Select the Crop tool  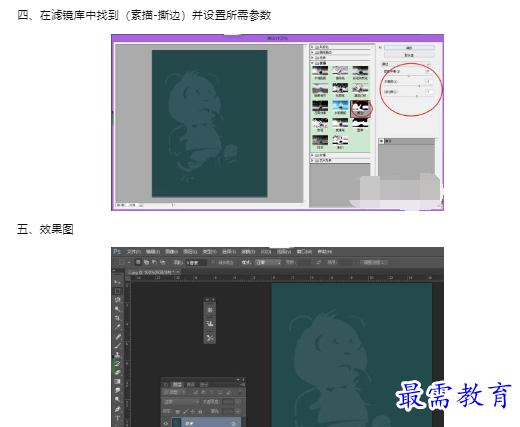pyautogui.click(x=117, y=318)
